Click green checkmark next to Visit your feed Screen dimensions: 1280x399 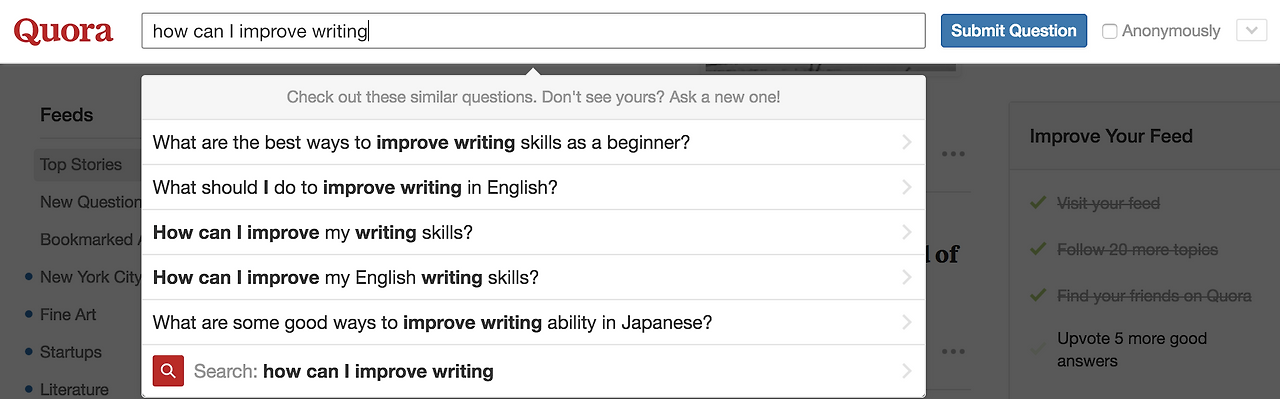click(1038, 203)
